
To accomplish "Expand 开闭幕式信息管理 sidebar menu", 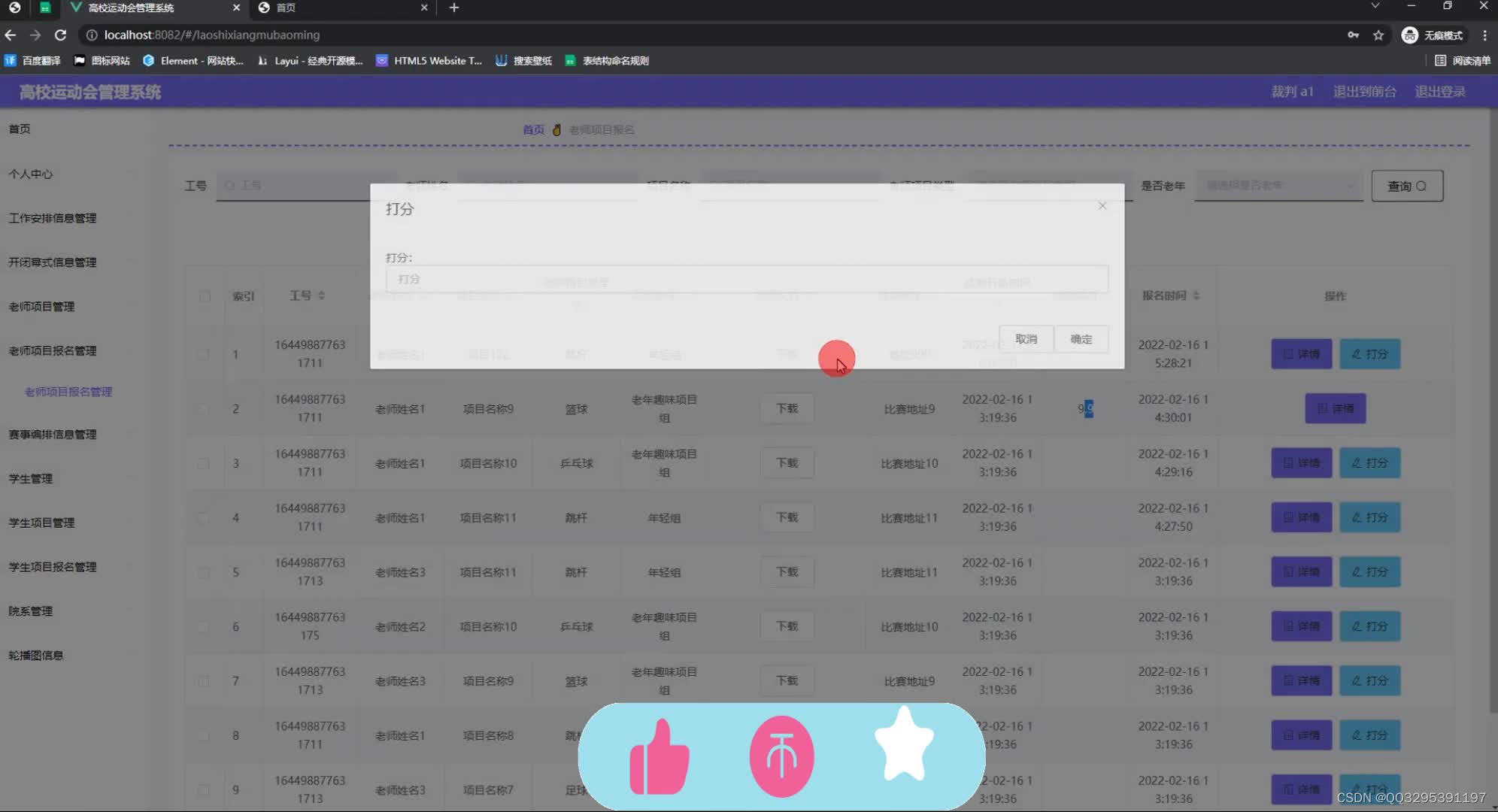I will [53, 262].
